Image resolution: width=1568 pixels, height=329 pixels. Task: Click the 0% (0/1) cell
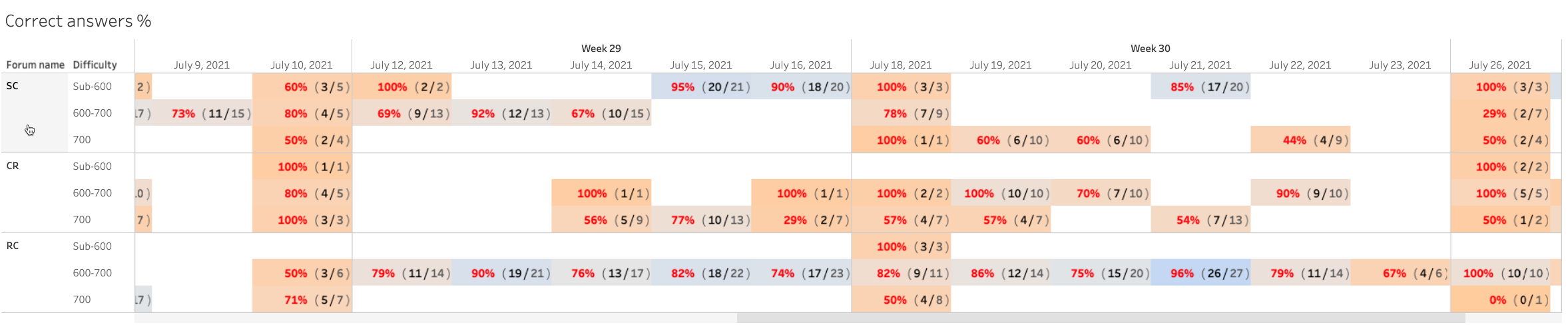click(1501, 300)
